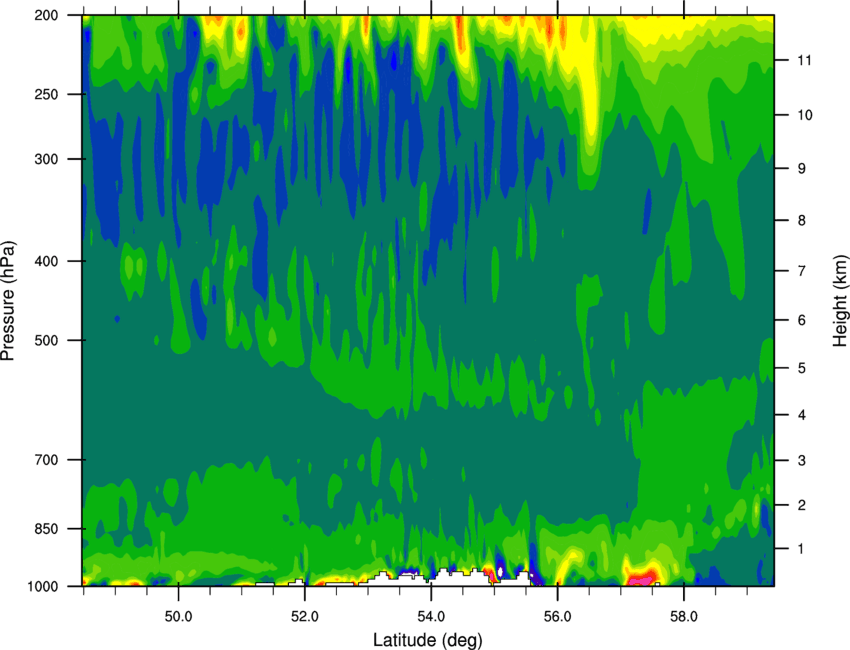Image resolution: width=850 pixels, height=650 pixels.
Task: Pick the 2 km height label
Action: (x=802, y=505)
